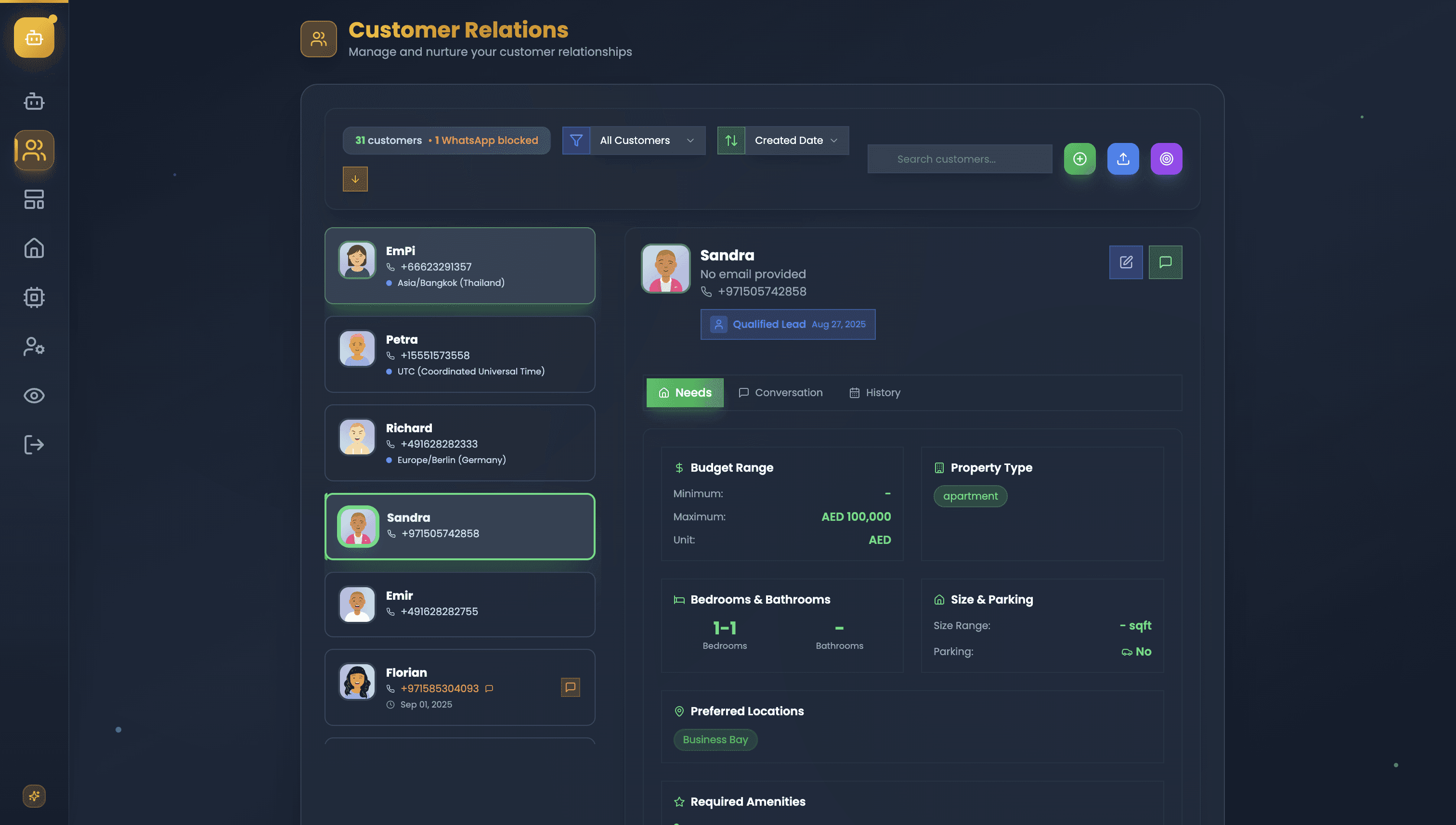1456x825 pixels.
Task: Click the purple target icon button
Action: point(1166,159)
